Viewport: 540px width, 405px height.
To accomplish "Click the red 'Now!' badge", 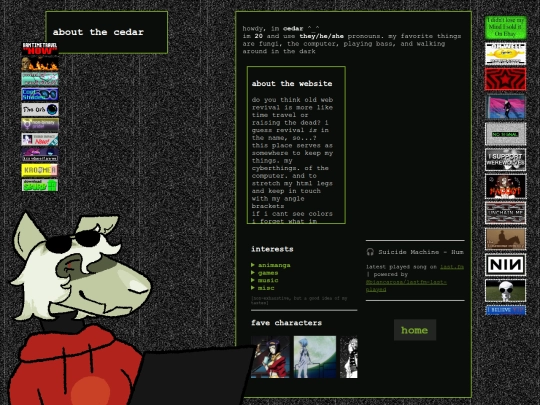I will tap(40, 139).
